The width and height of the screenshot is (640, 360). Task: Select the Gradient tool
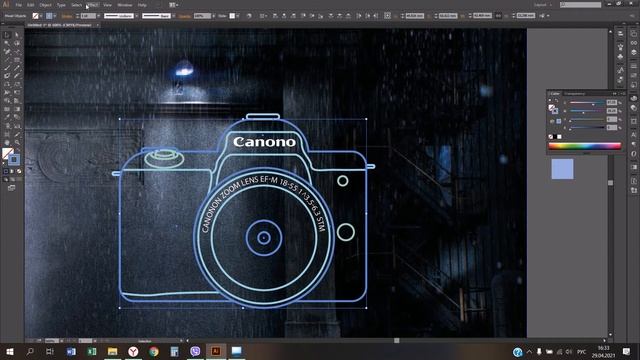17,109
